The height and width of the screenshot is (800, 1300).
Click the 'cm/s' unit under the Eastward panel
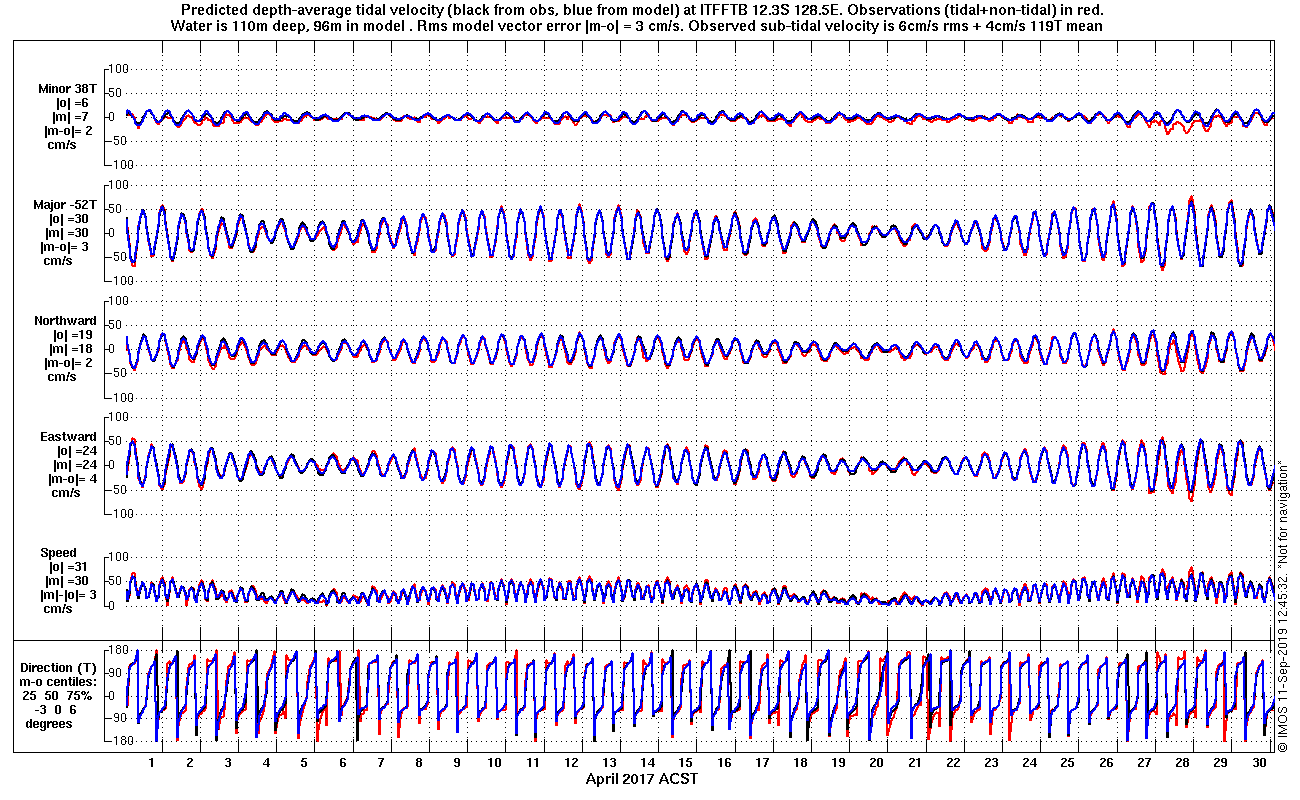pyautogui.click(x=66, y=493)
